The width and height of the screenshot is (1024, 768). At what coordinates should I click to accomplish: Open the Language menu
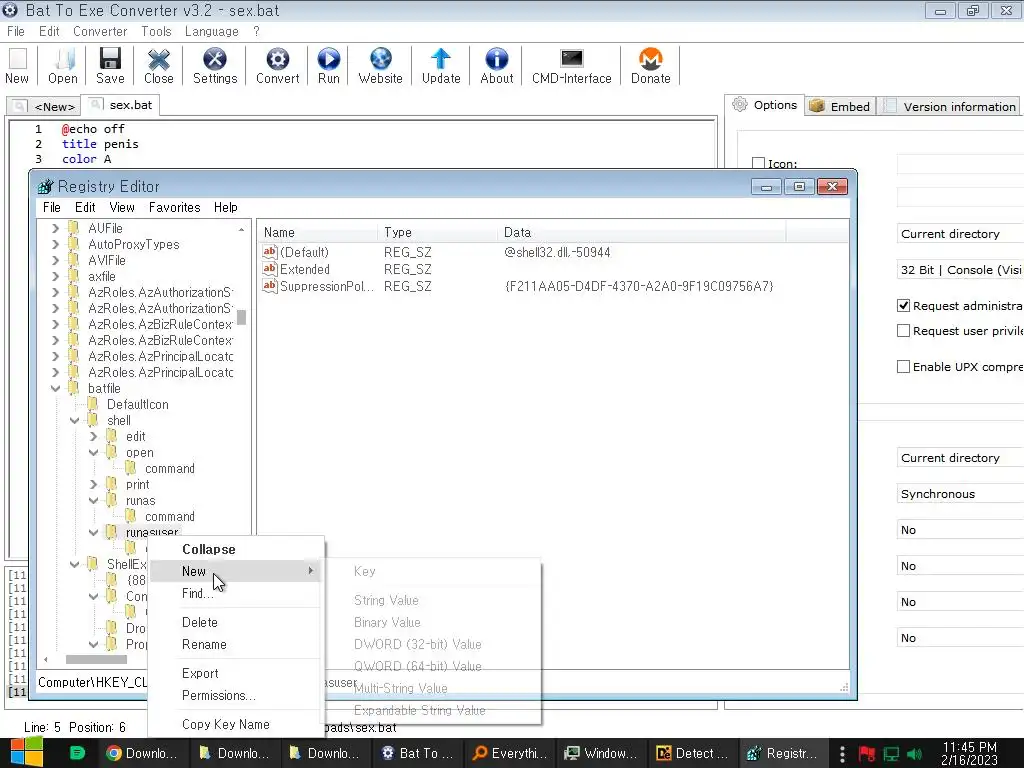(212, 31)
